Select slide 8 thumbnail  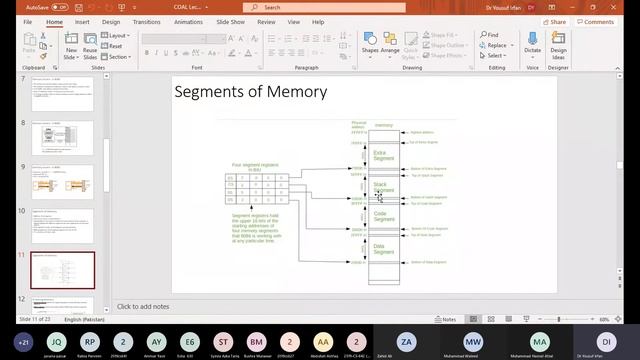pyautogui.click(x=62, y=138)
